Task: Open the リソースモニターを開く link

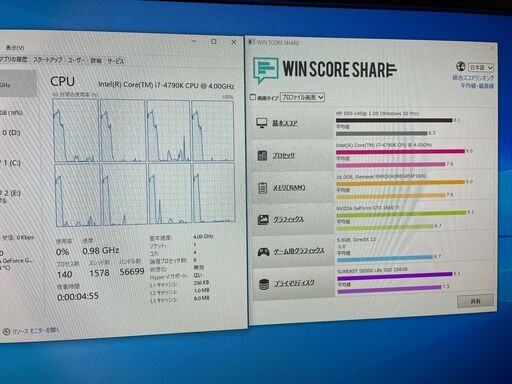Action: click(x=36, y=331)
